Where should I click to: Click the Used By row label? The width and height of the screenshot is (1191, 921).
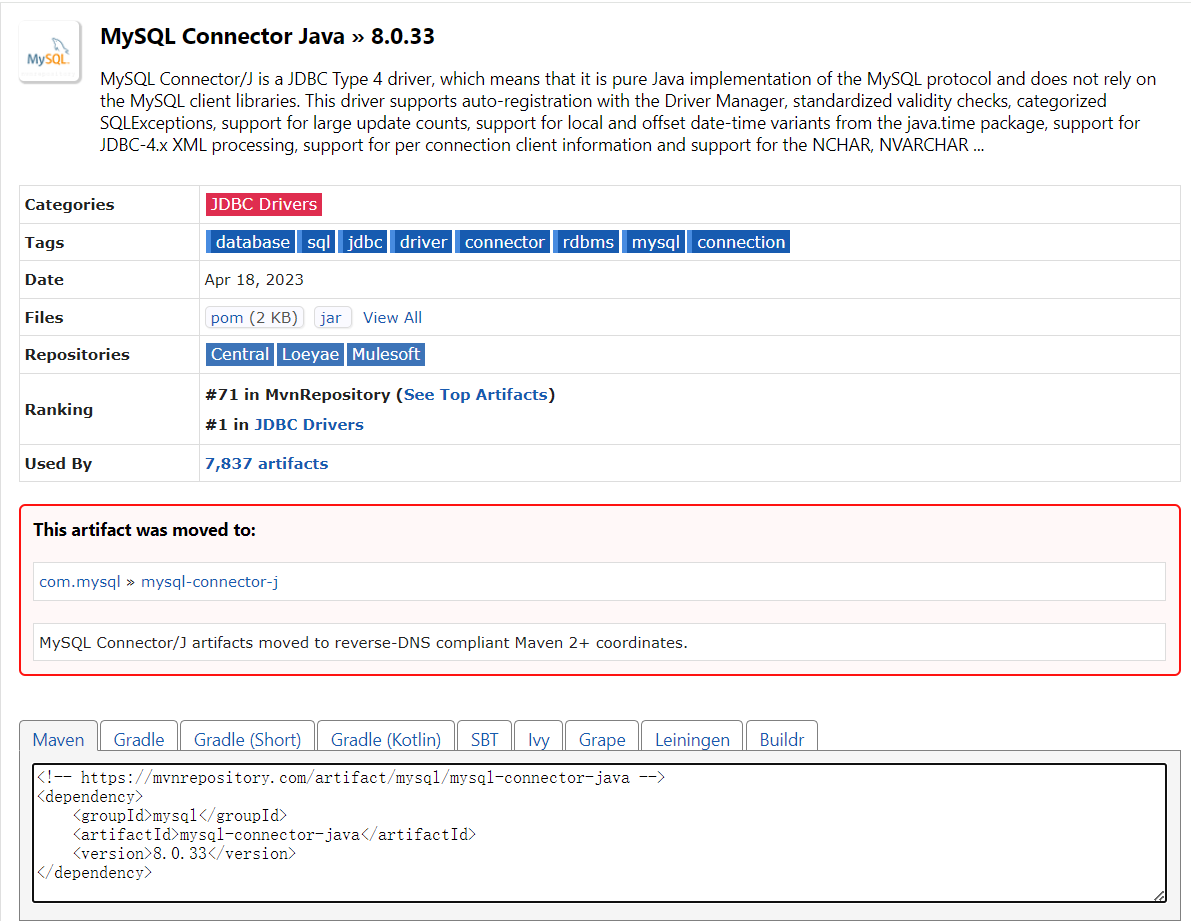tap(58, 463)
